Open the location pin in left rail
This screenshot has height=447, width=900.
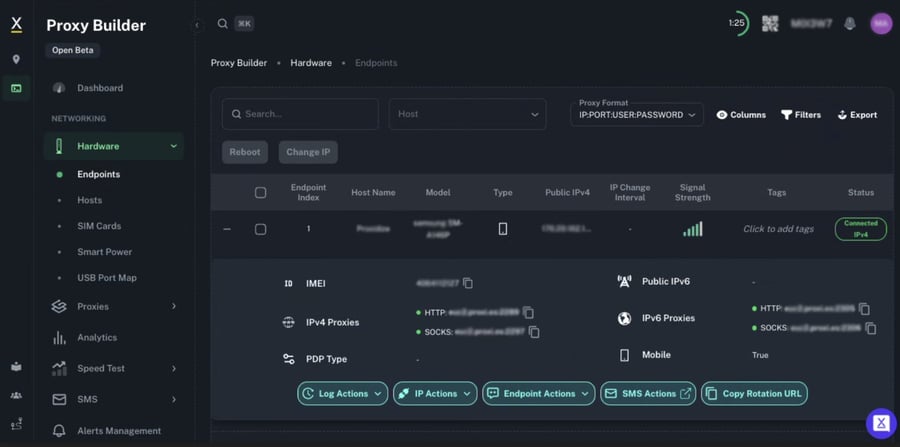(16, 59)
